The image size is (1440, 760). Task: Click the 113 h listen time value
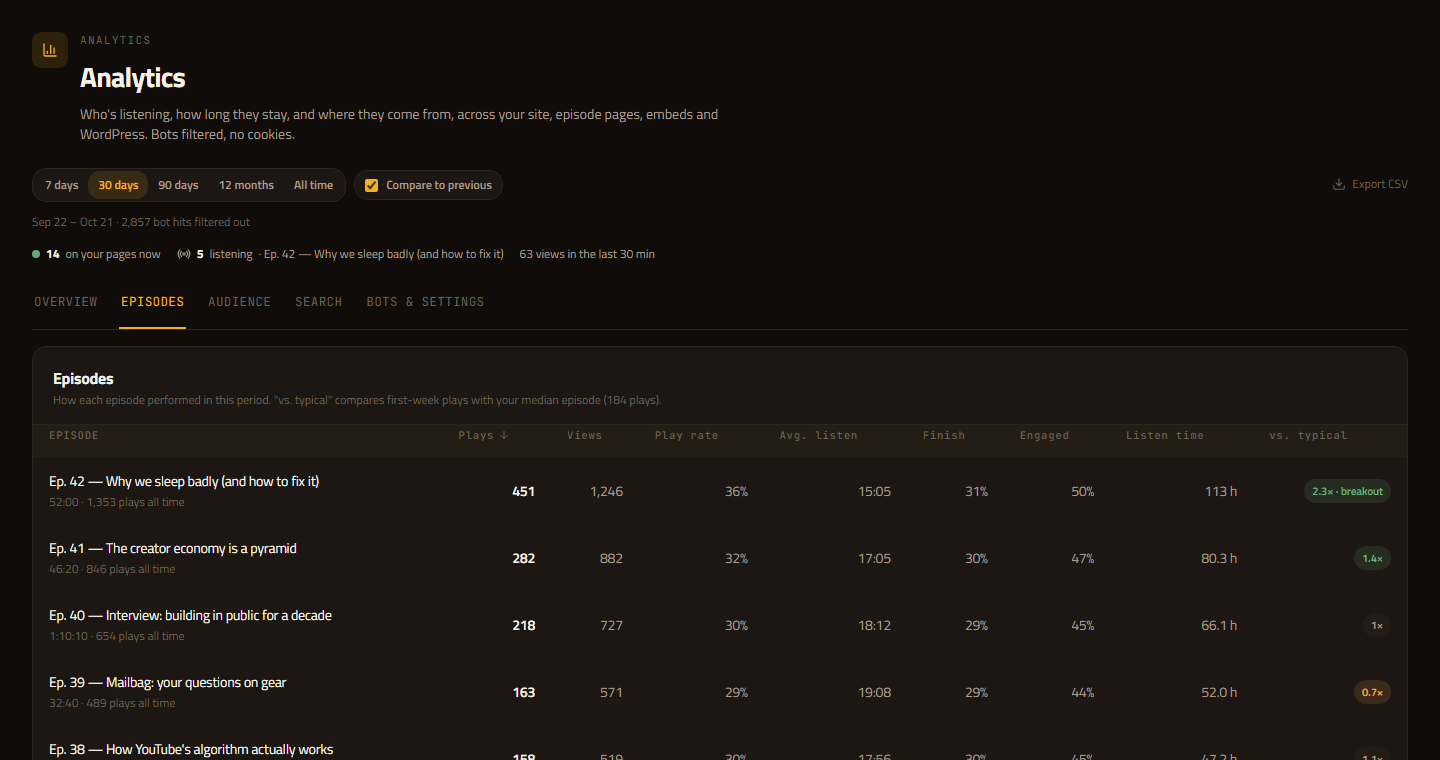1221,491
